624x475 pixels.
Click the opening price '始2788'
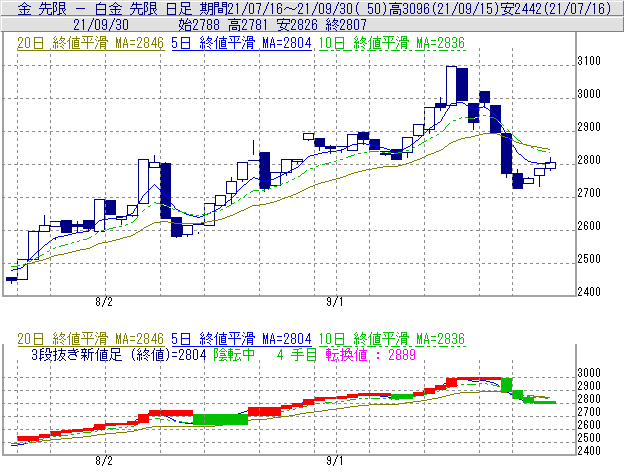click(199, 25)
